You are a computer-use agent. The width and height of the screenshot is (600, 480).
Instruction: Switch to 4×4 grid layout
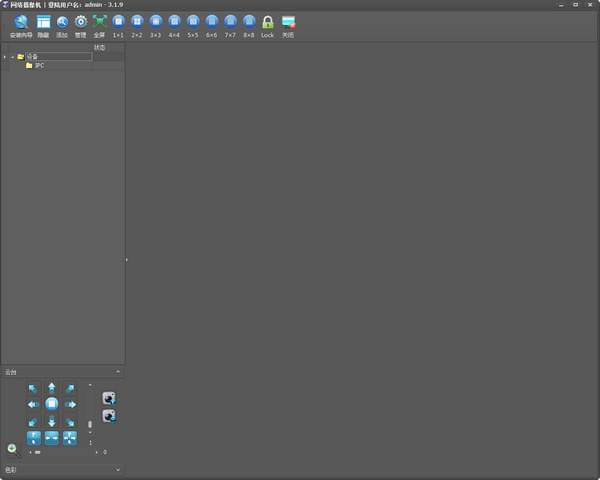pos(174,22)
